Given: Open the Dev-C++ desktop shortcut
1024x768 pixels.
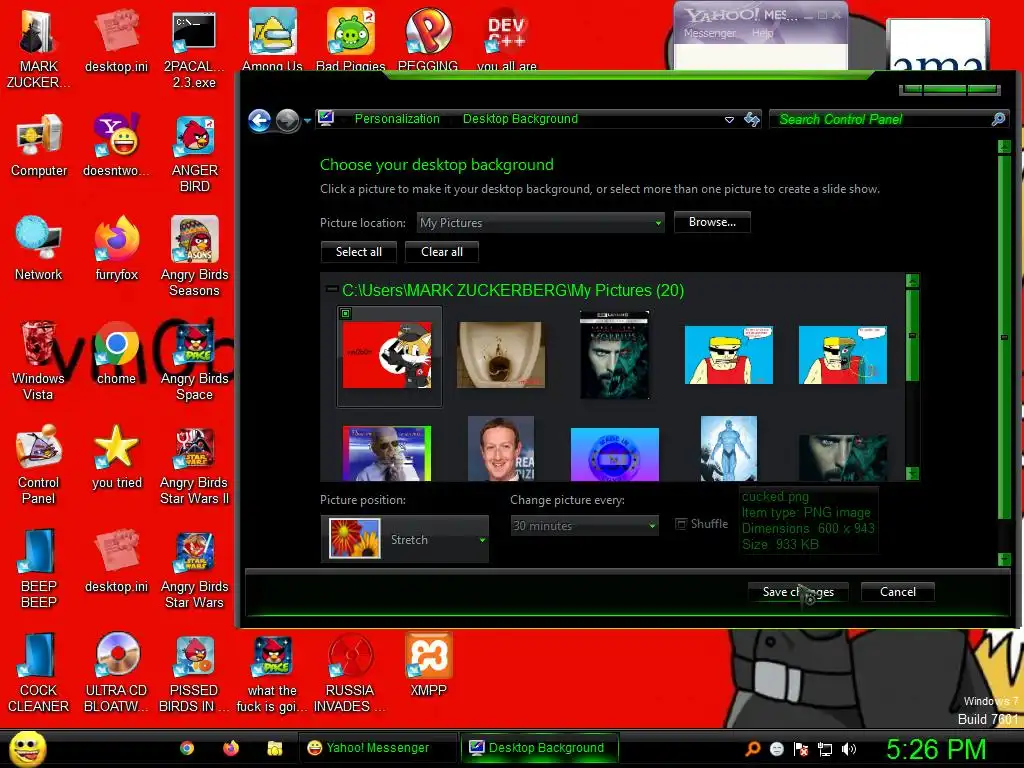Looking at the screenshot, I should 507,39.
